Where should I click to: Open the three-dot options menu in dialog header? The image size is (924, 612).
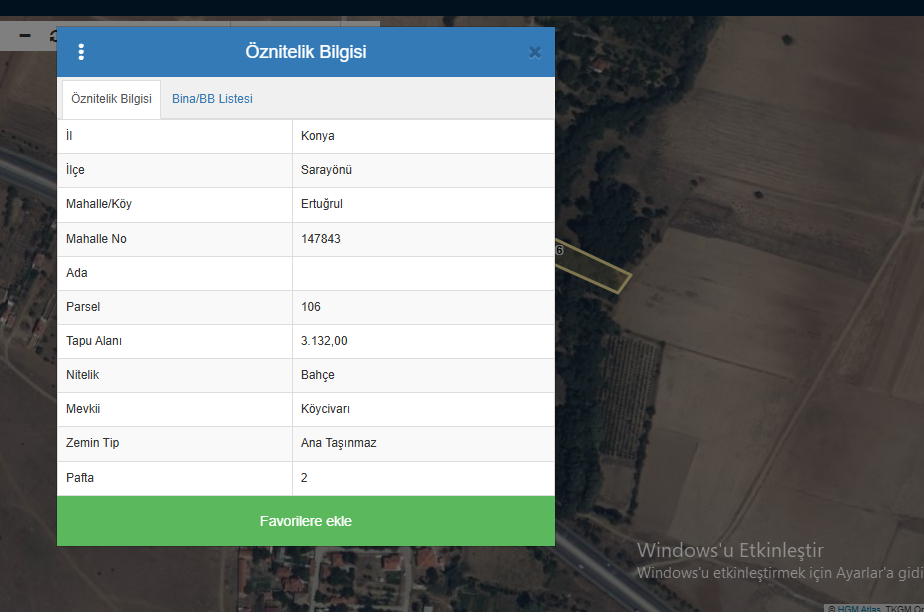(81, 52)
